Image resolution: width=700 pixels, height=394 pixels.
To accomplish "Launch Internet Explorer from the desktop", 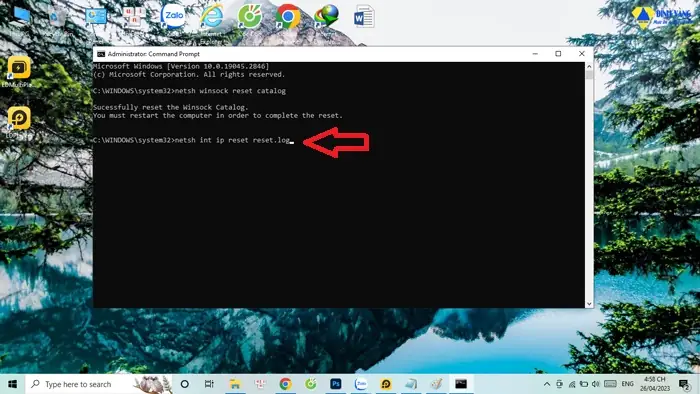I will point(211,18).
